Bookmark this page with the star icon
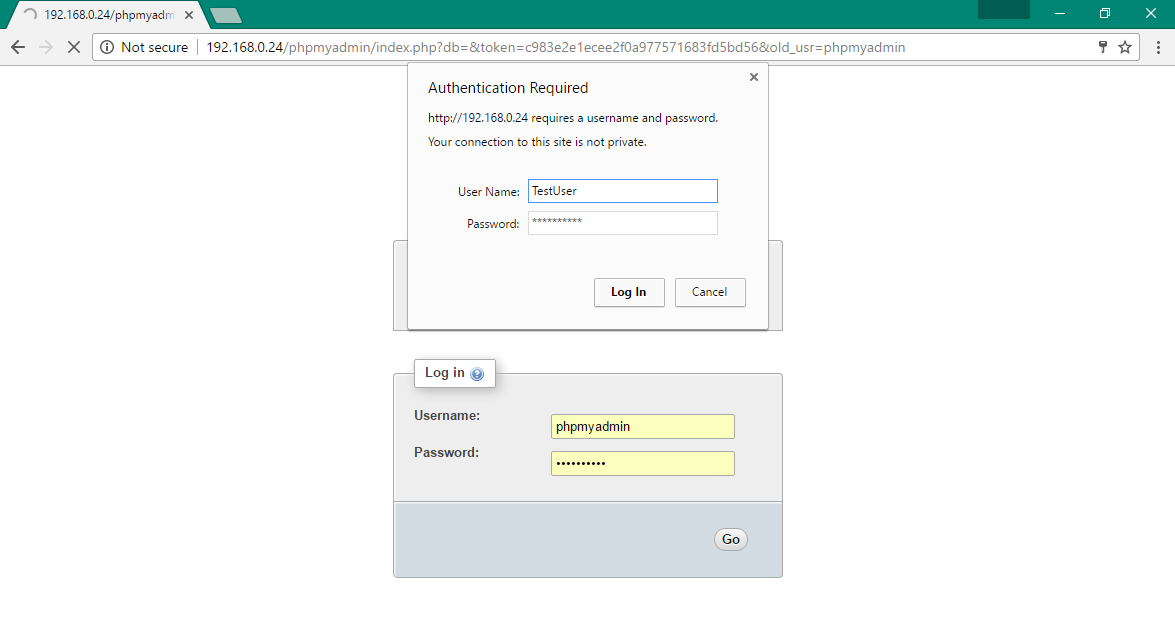 [1123, 46]
